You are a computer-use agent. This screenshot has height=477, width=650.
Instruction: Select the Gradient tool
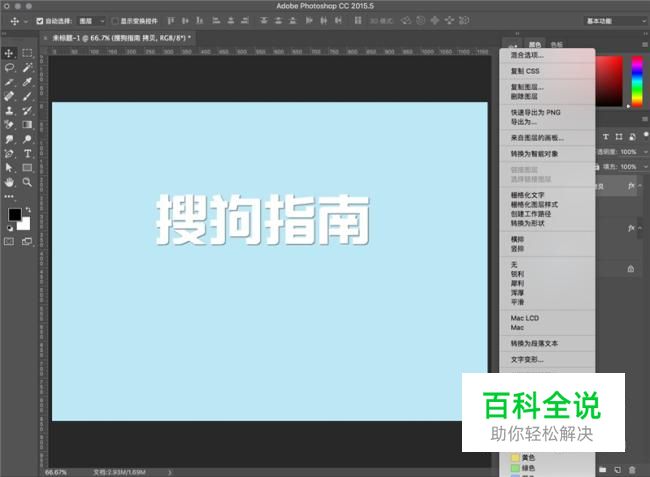pos(27,125)
